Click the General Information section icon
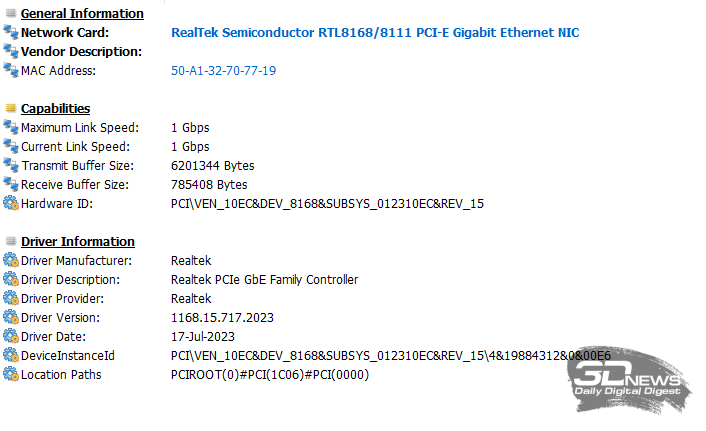706x431 pixels. (x=10, y=14)
